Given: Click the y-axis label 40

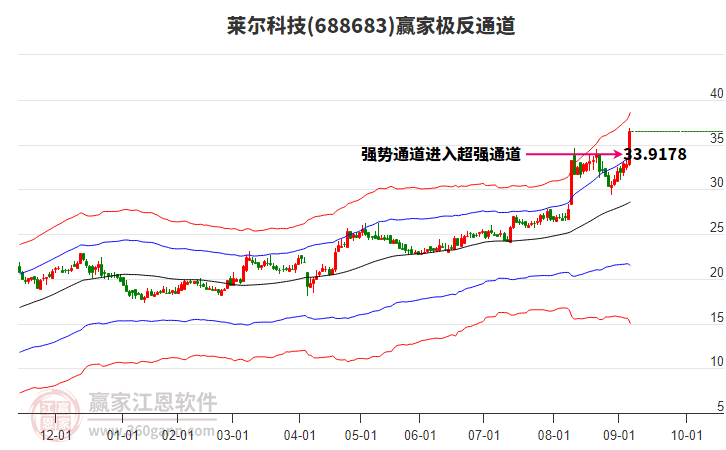Looking at the screenshot, I should 716,94.
